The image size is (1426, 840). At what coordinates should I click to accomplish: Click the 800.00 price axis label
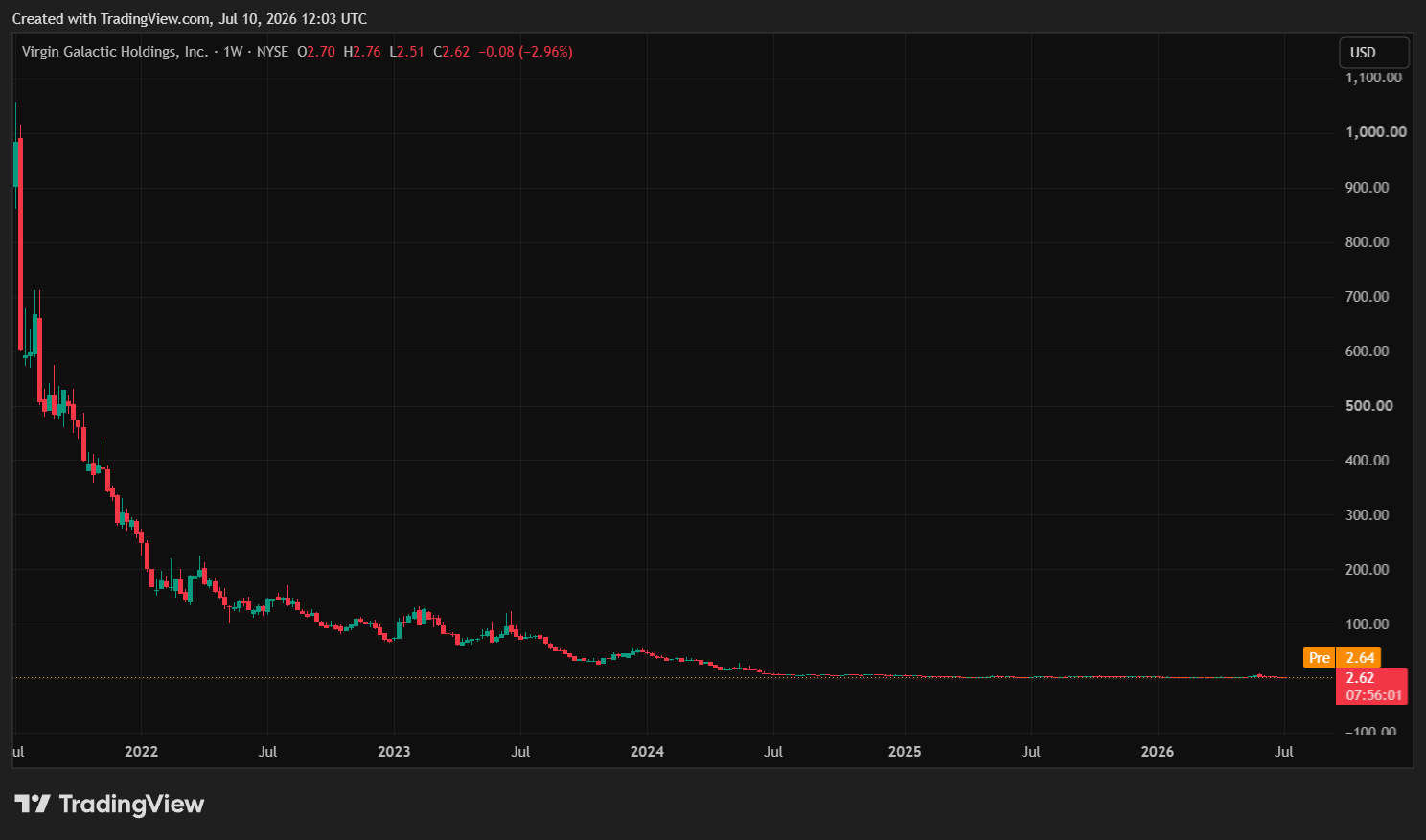(x=1368, y=241)
